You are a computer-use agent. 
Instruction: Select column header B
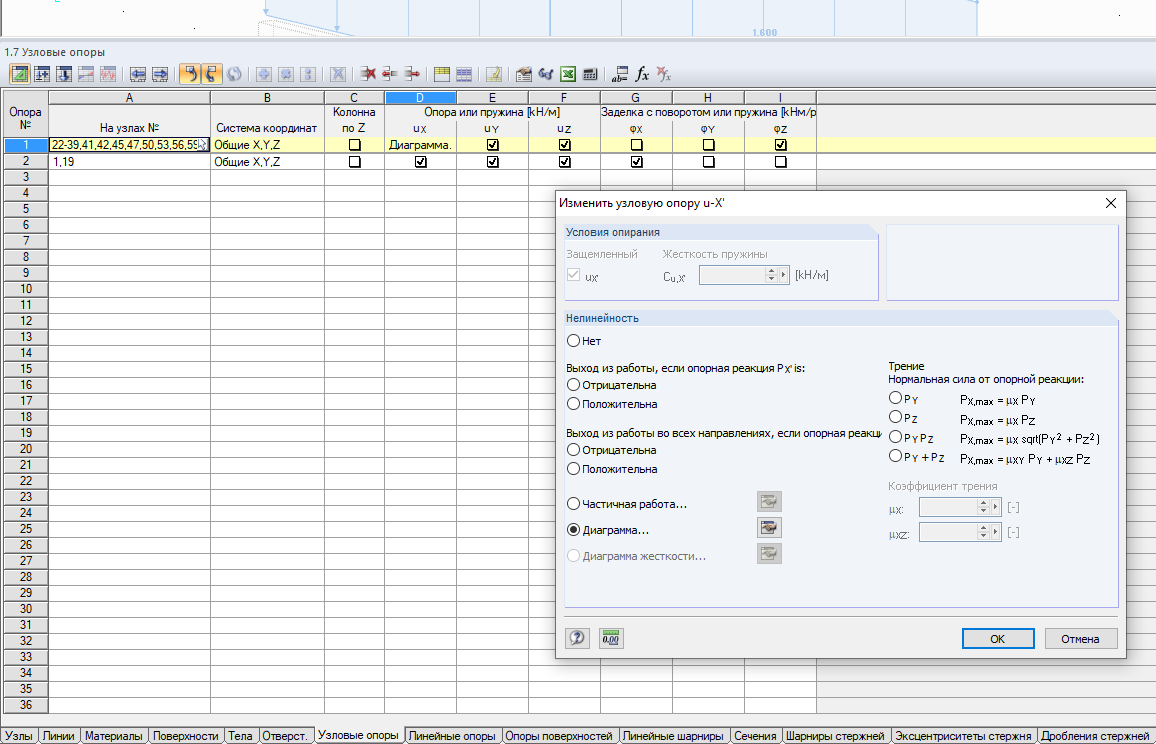click(267, 97)
